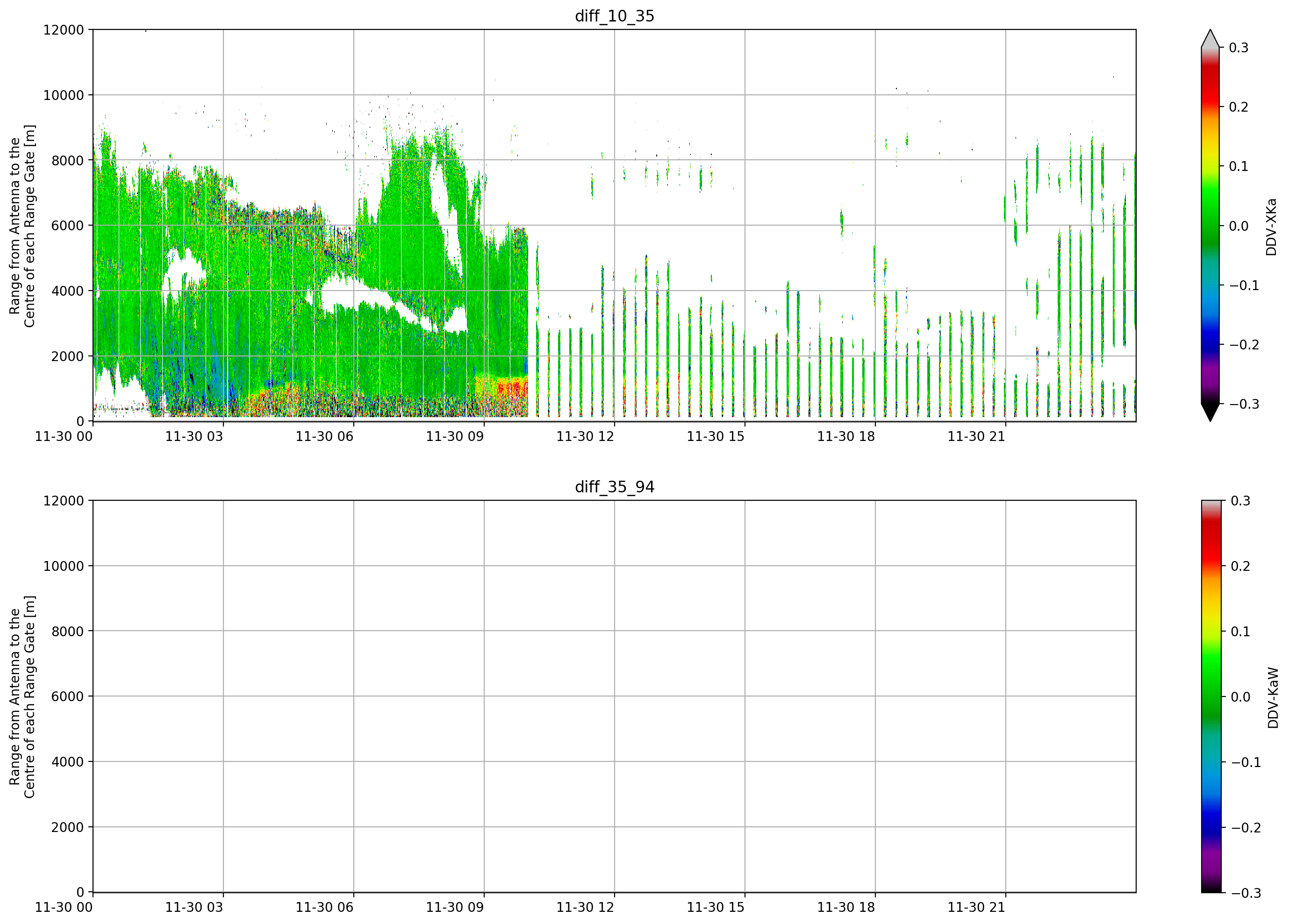This screenshot has width=1289, height=924.
Task: Click the −0.3 tick on DDV-XKa colorbar
Action: [1244, 404]
